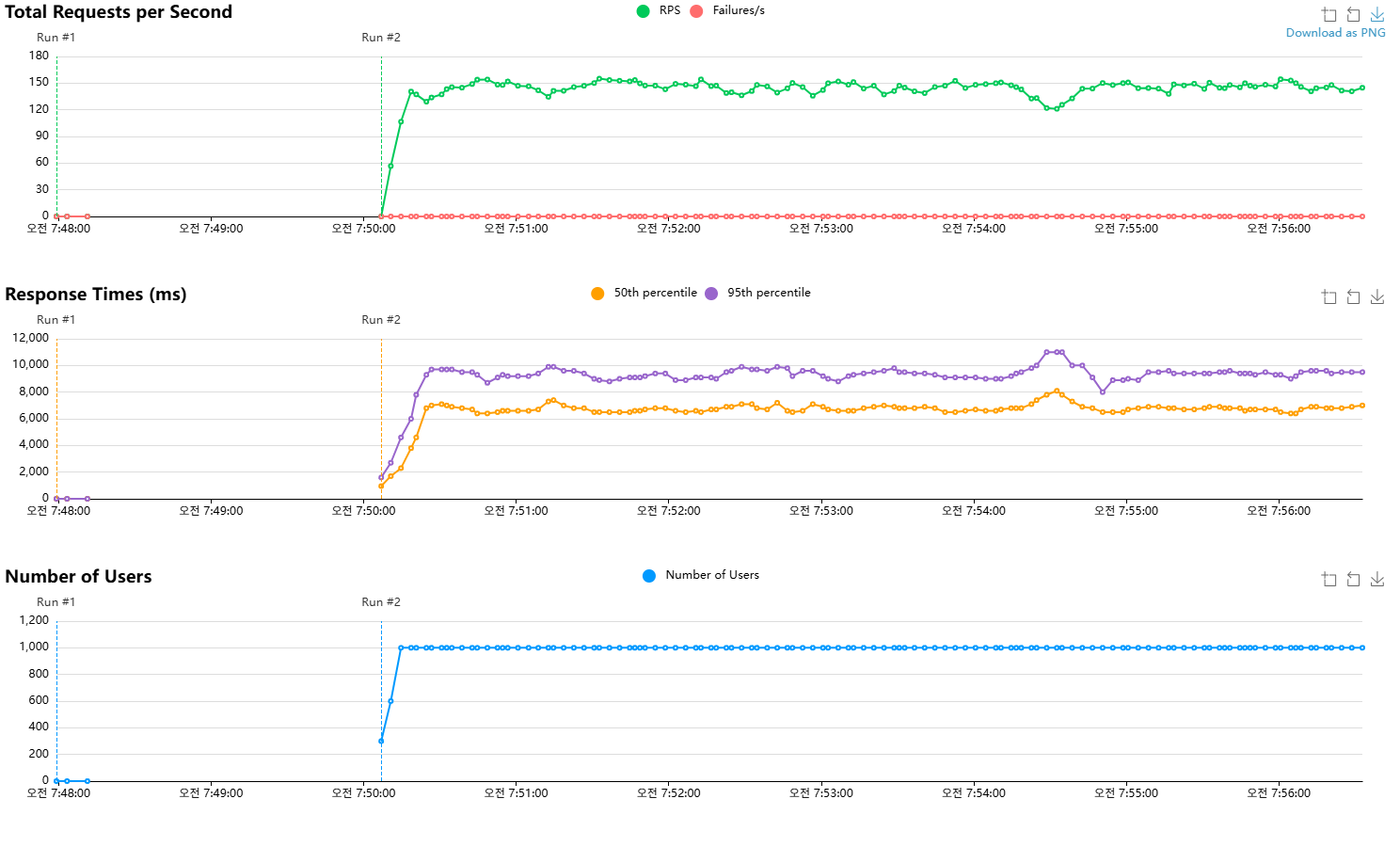Screen dimensions: 1400x847
Task: Restore zoom on Total Requests per Second chart
Action: [x=1353, y=13]
